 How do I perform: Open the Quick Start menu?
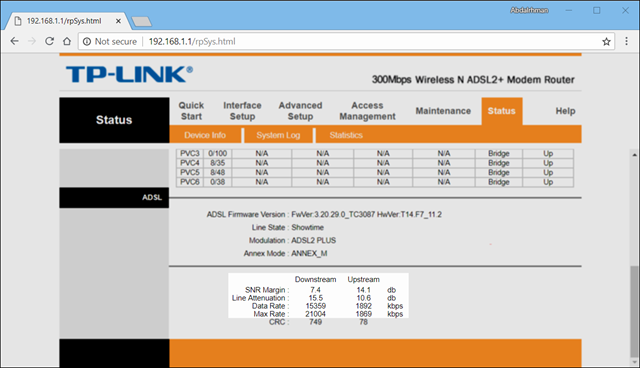pyautogui.click(x=191, y=111)
